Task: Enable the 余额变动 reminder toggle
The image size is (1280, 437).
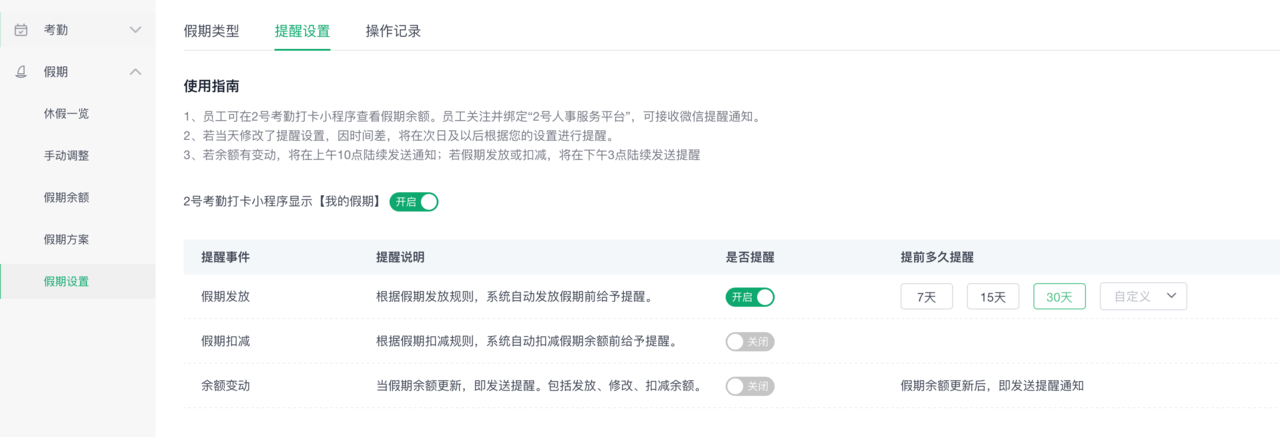Action: 750,386
